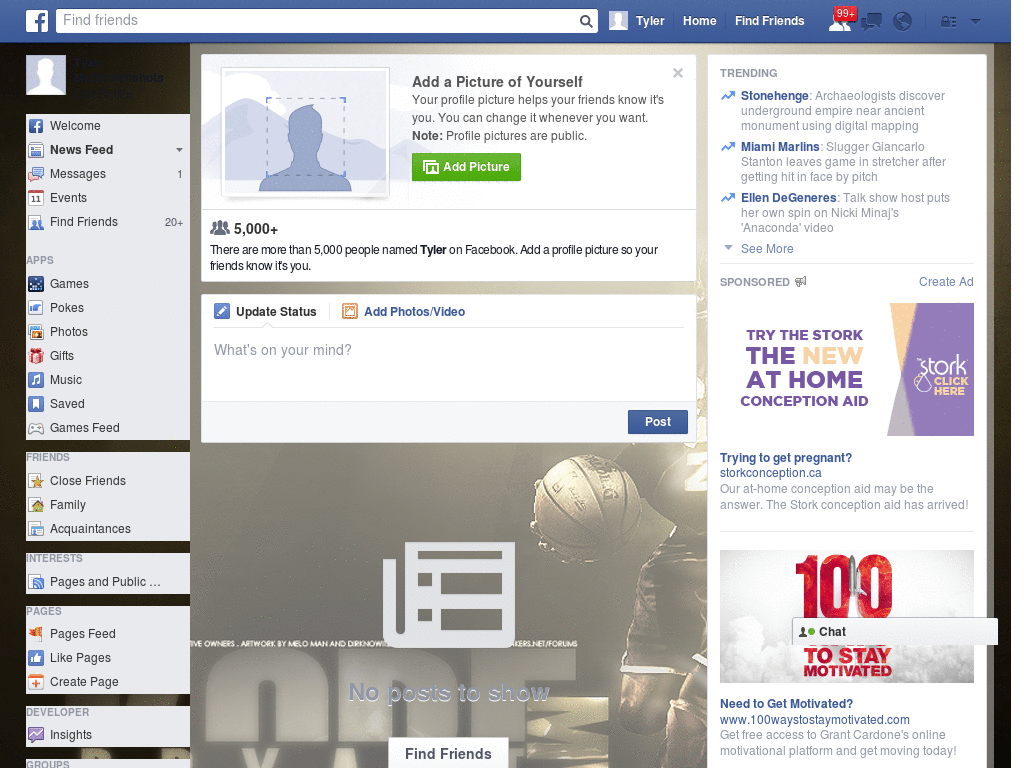Image resolution: width=1024 pixels, height=768 pixels.
Task: Click the Insights chart icon
Action: click(36, 735)
